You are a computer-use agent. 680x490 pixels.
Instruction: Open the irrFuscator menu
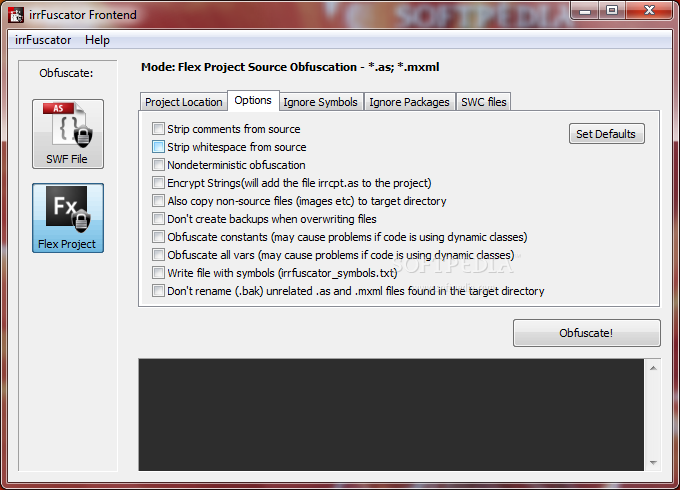pyautogui.click(x=43, y=40)
